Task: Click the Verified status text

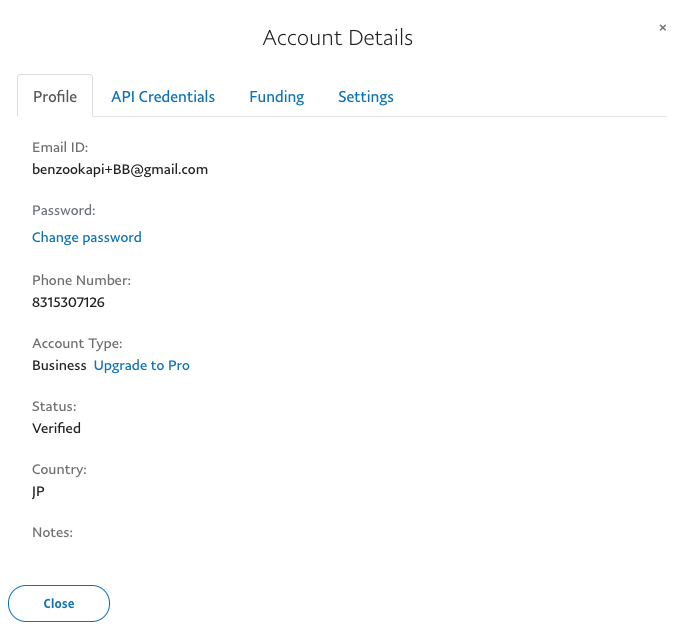Action: click(x=56, y=428)
